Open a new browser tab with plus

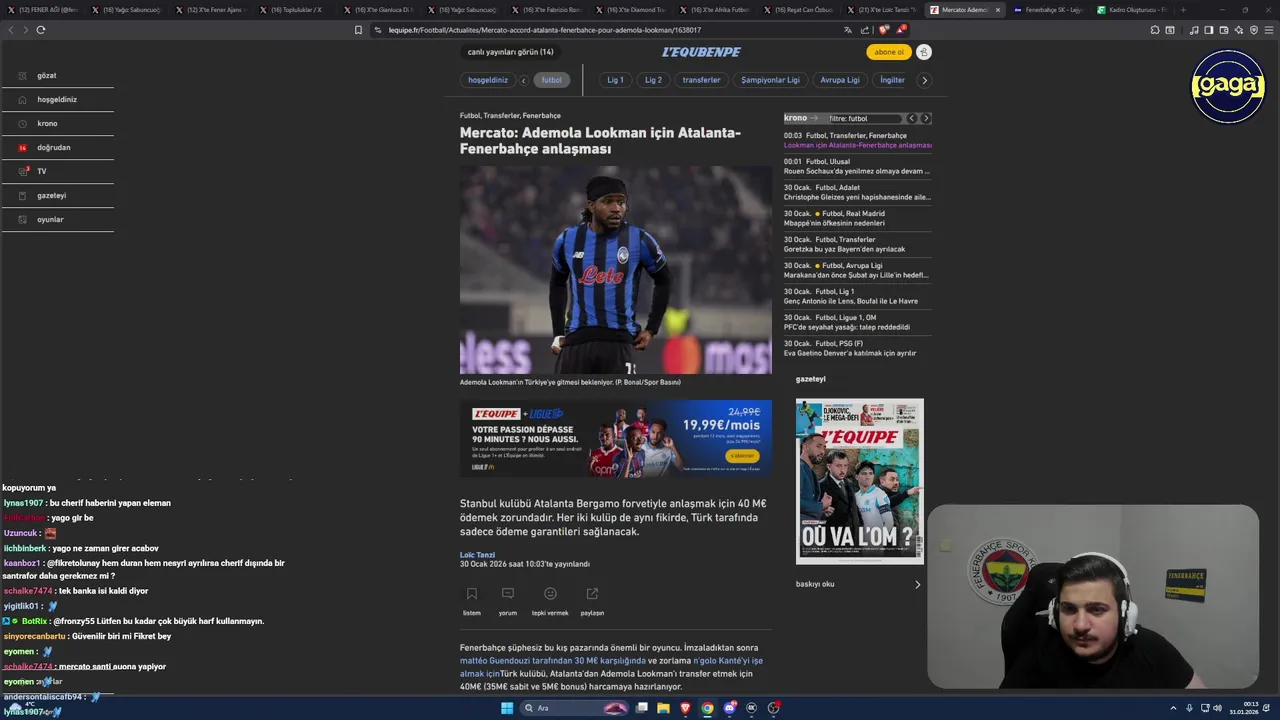click(1183, 10)
